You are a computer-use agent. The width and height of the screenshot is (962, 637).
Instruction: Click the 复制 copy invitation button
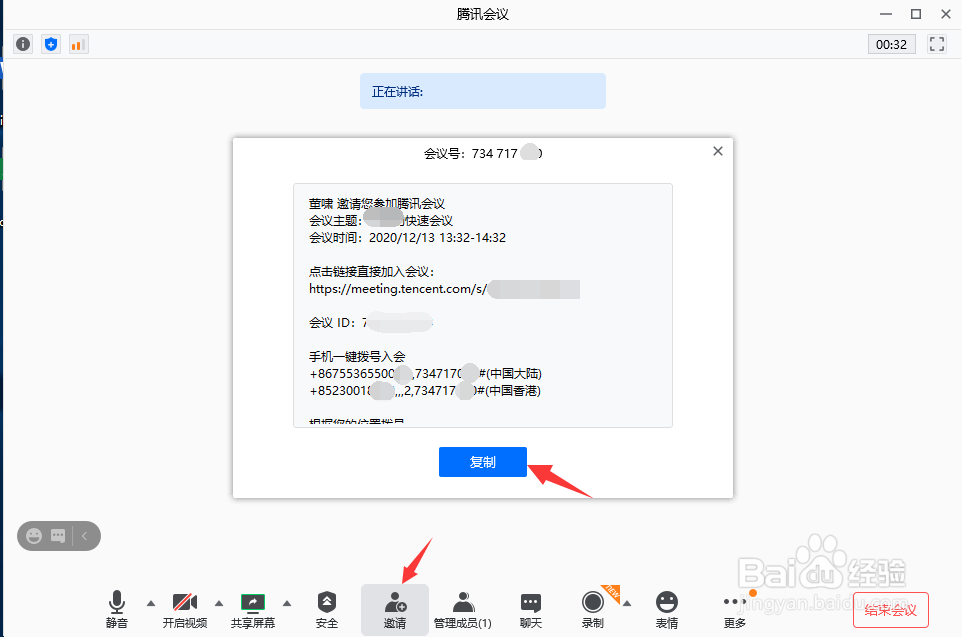point(483,461)
